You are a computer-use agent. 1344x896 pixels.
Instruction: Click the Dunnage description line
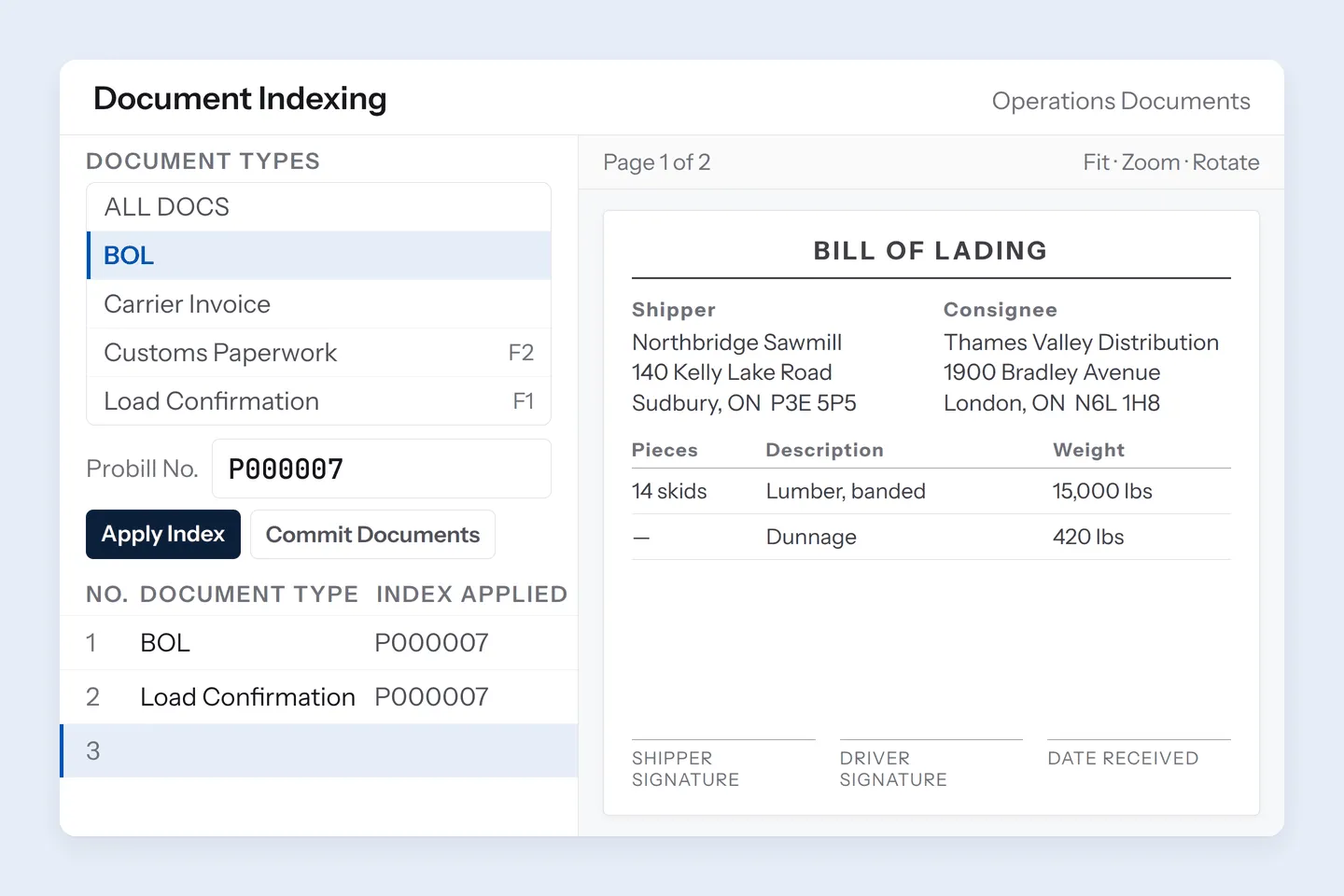(x=811, y=537)
